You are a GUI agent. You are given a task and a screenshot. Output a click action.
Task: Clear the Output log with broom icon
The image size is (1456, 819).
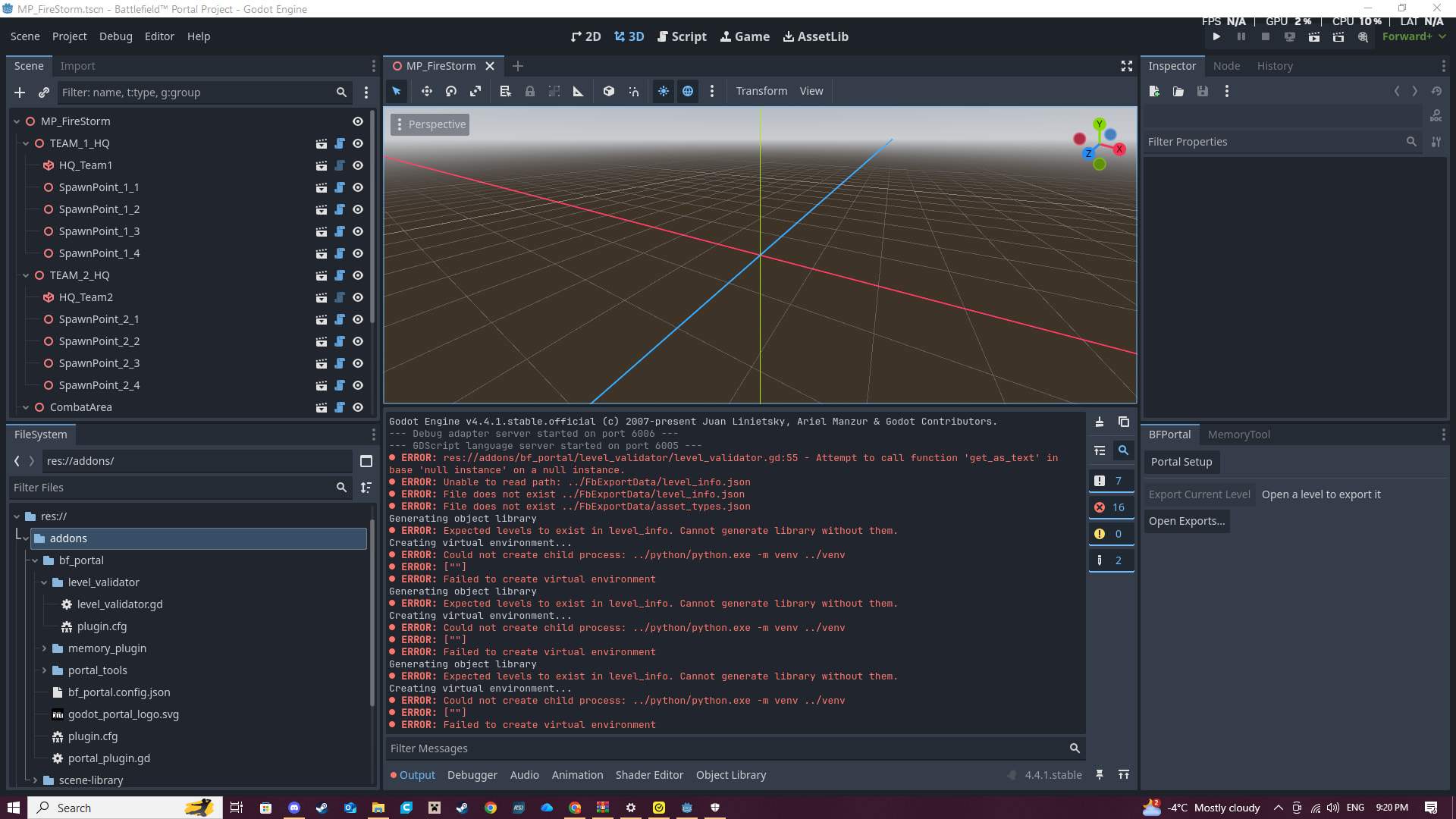1100,422
